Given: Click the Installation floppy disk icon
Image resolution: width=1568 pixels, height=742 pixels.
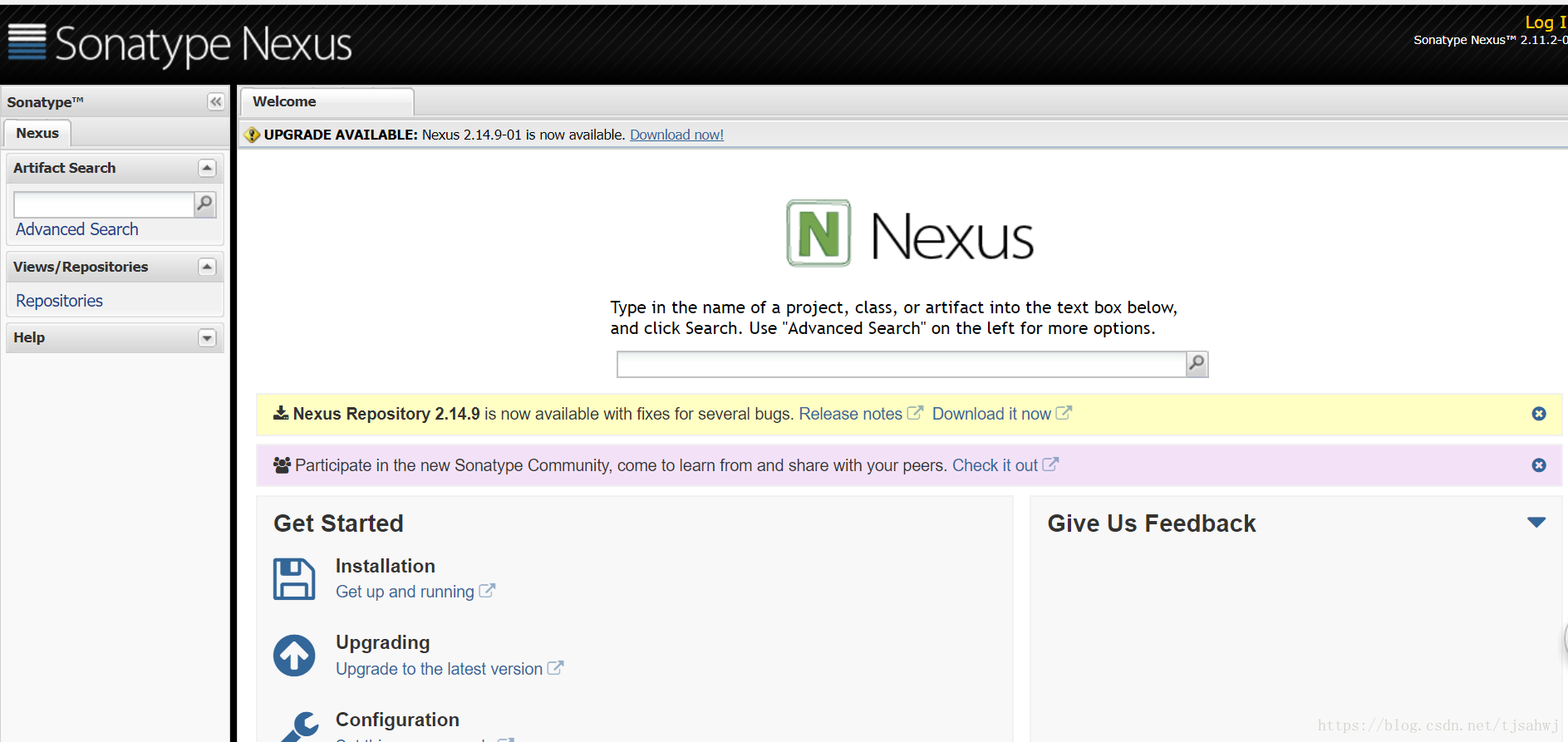Looking at the screenshot, I should click(x=294, y=578).
